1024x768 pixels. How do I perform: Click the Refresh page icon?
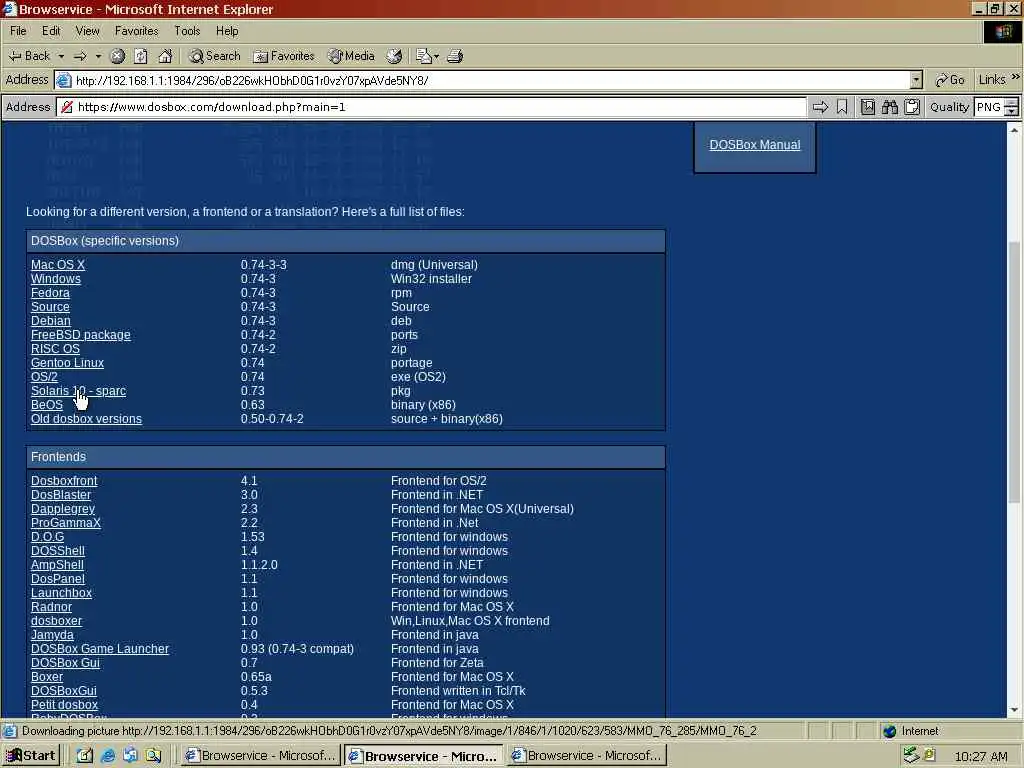point(140,56)
